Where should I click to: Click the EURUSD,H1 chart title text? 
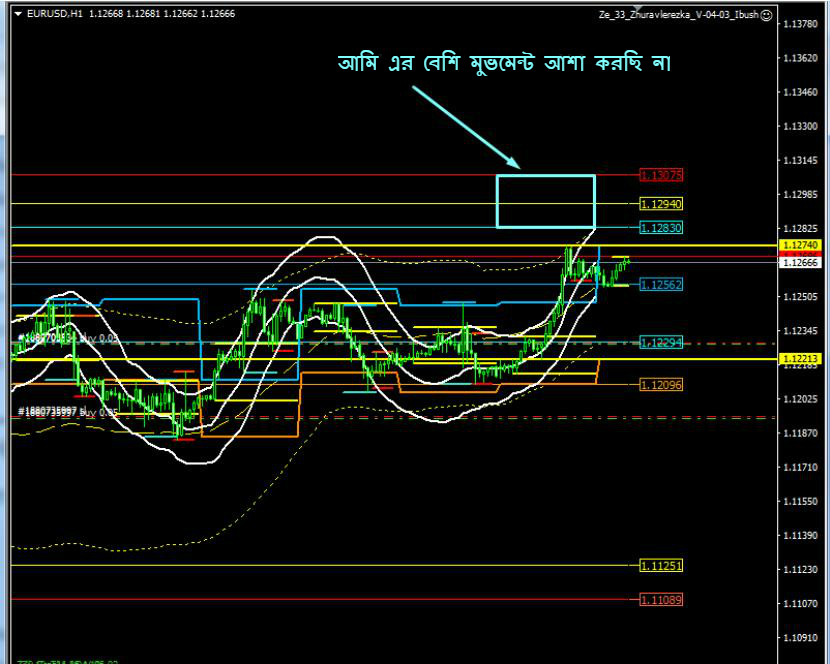[x=55, y=14]
